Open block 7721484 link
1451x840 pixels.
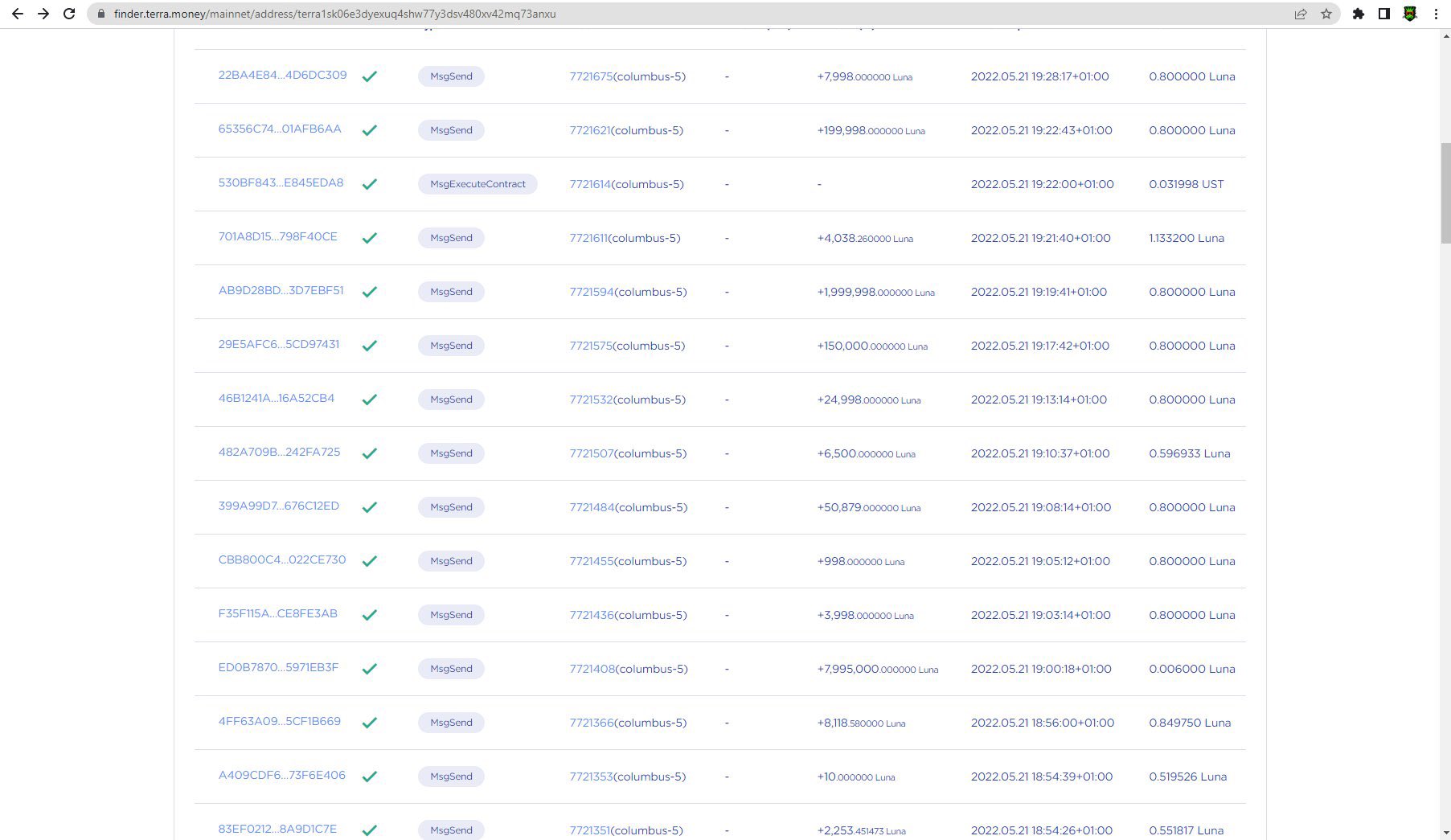[x=592, y=507]
